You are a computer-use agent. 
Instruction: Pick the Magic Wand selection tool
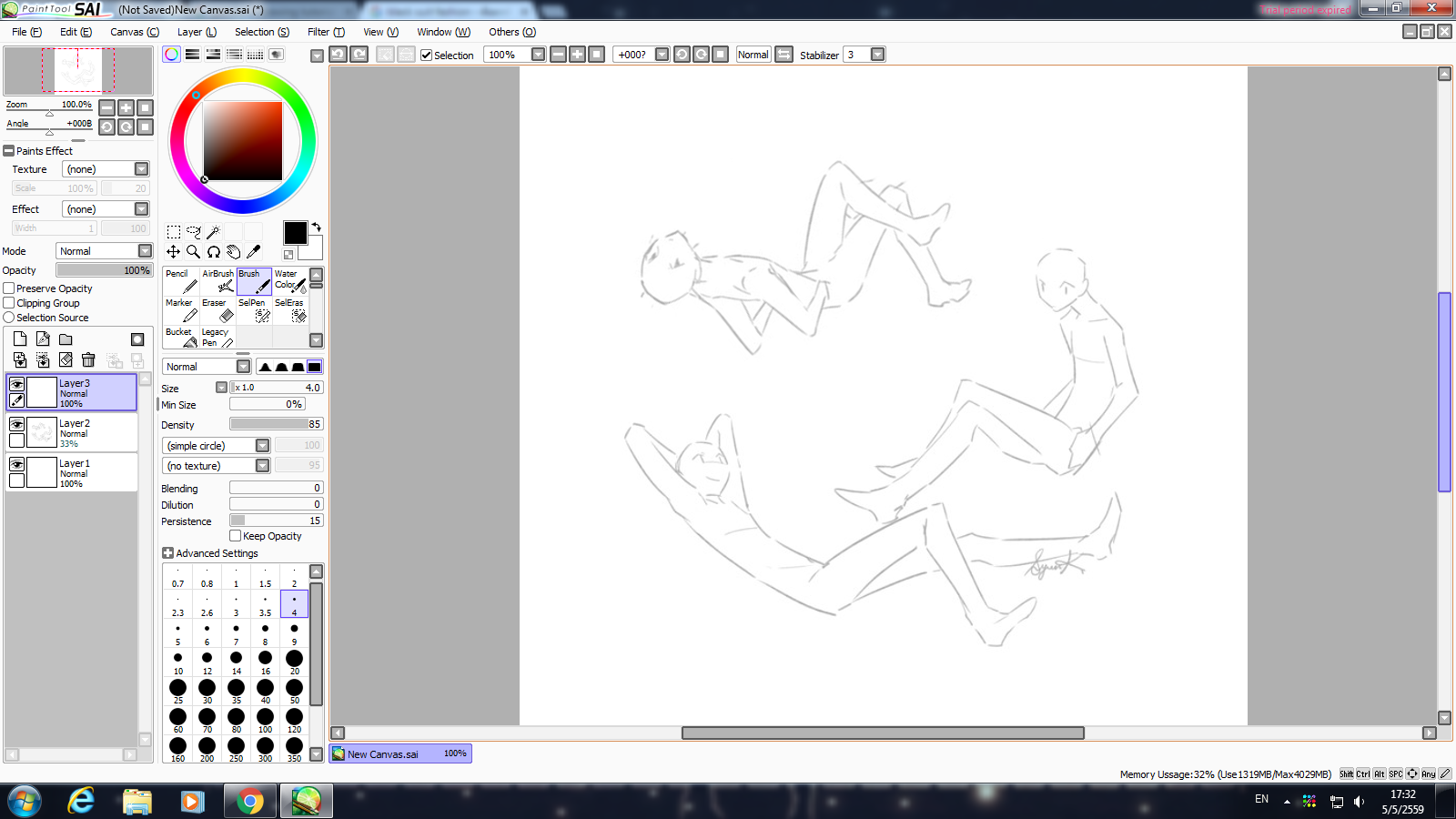tap(214, 232)
